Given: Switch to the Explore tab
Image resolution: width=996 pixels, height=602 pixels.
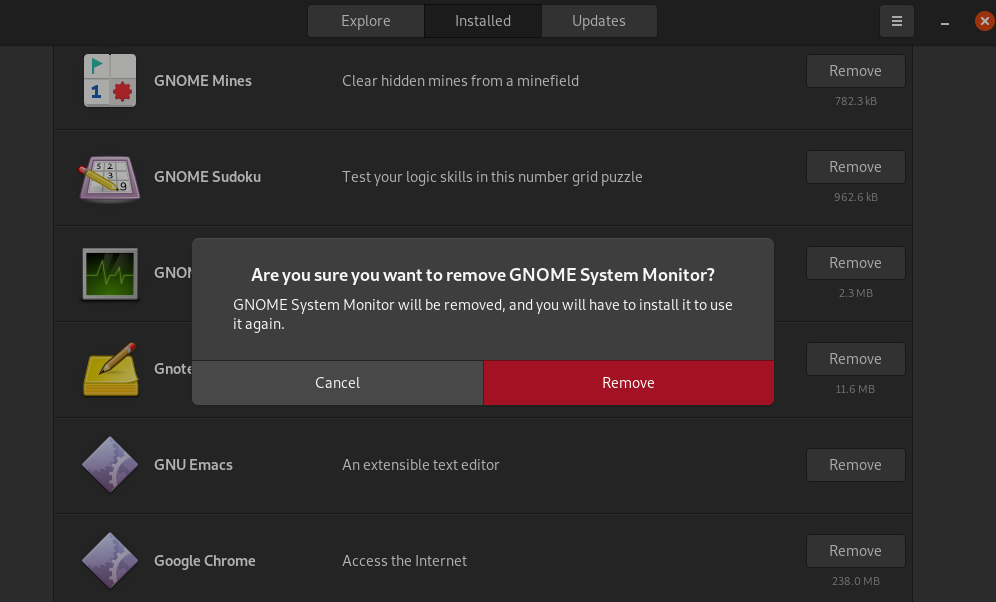Looking at the screenshot, I should 366,21.
